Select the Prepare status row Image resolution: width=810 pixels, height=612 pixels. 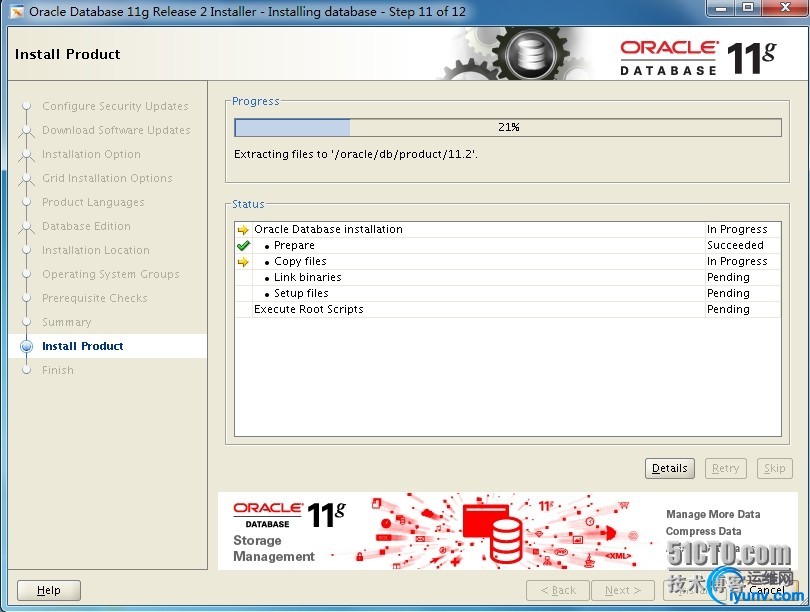coord(508,245)
